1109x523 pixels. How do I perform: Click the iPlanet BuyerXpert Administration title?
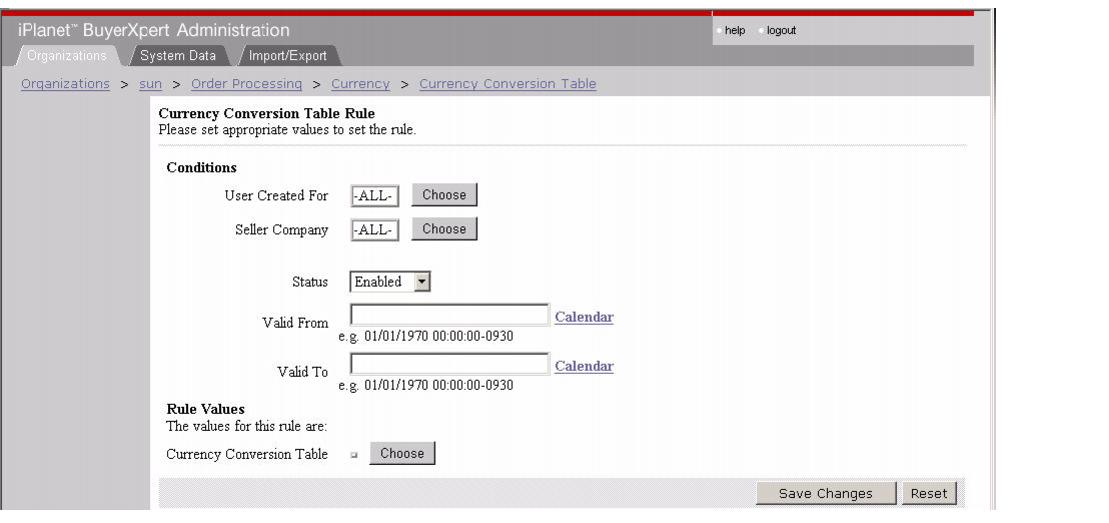click(x=153, y=30)
